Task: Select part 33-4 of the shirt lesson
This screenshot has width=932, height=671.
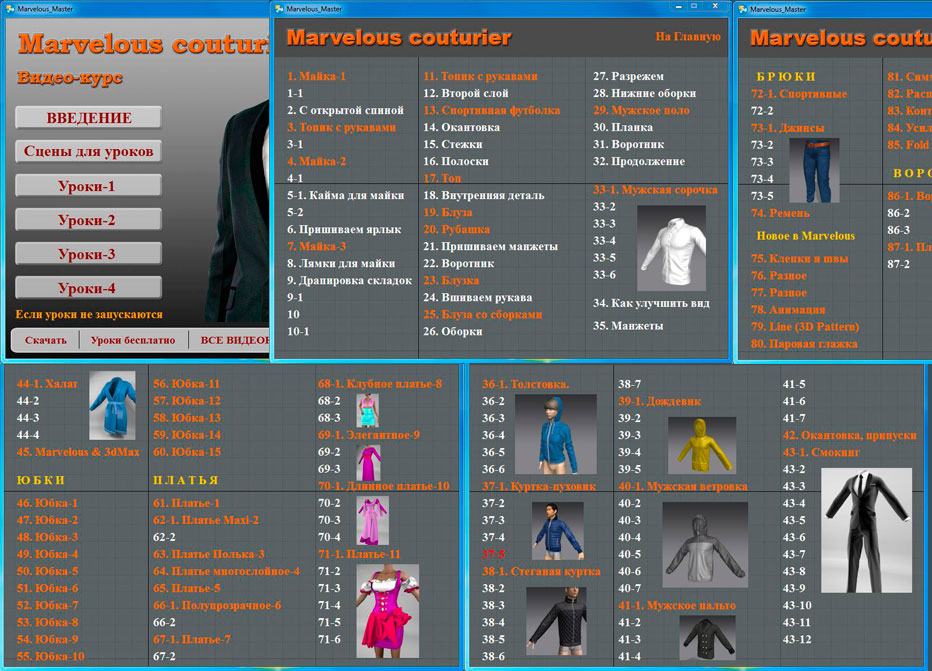Action: click(x=604, y=241)
